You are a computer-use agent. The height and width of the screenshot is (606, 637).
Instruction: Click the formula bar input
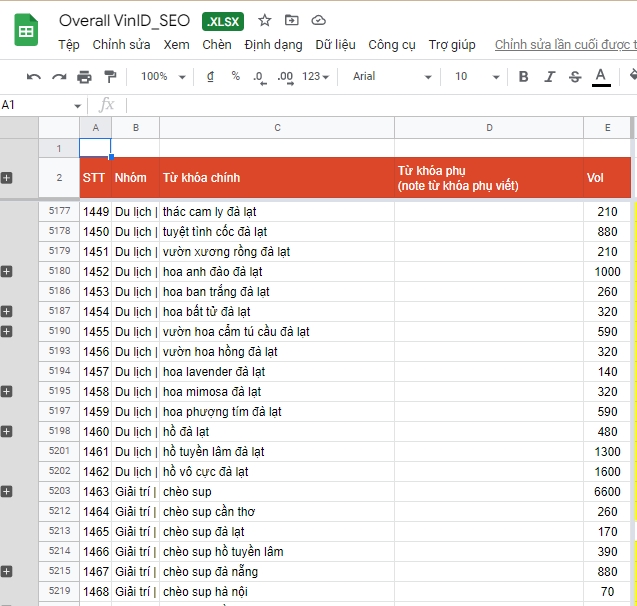pos(382,105)
